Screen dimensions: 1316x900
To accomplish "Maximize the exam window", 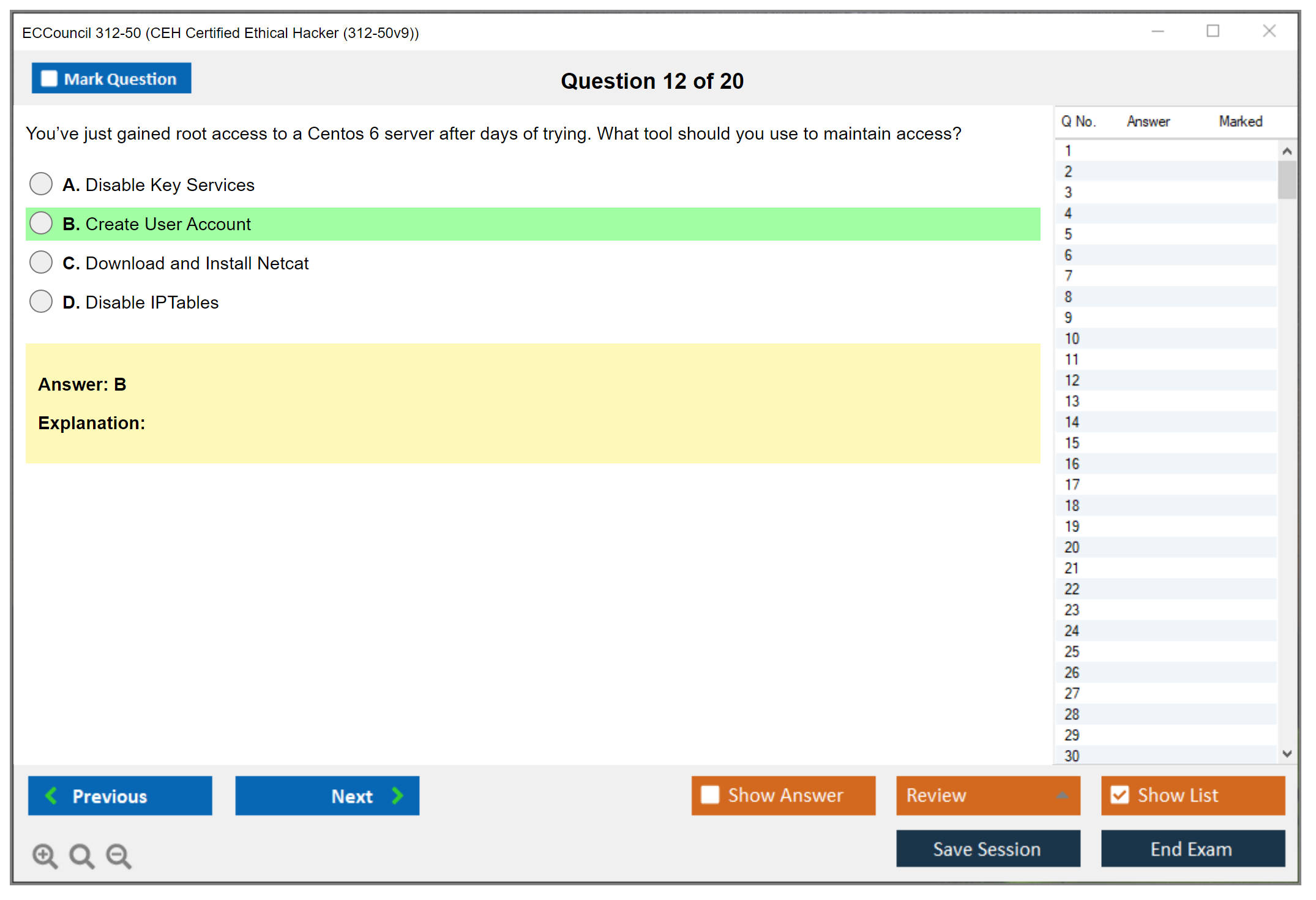I will pyautogui.click(x=1213, y=31).
